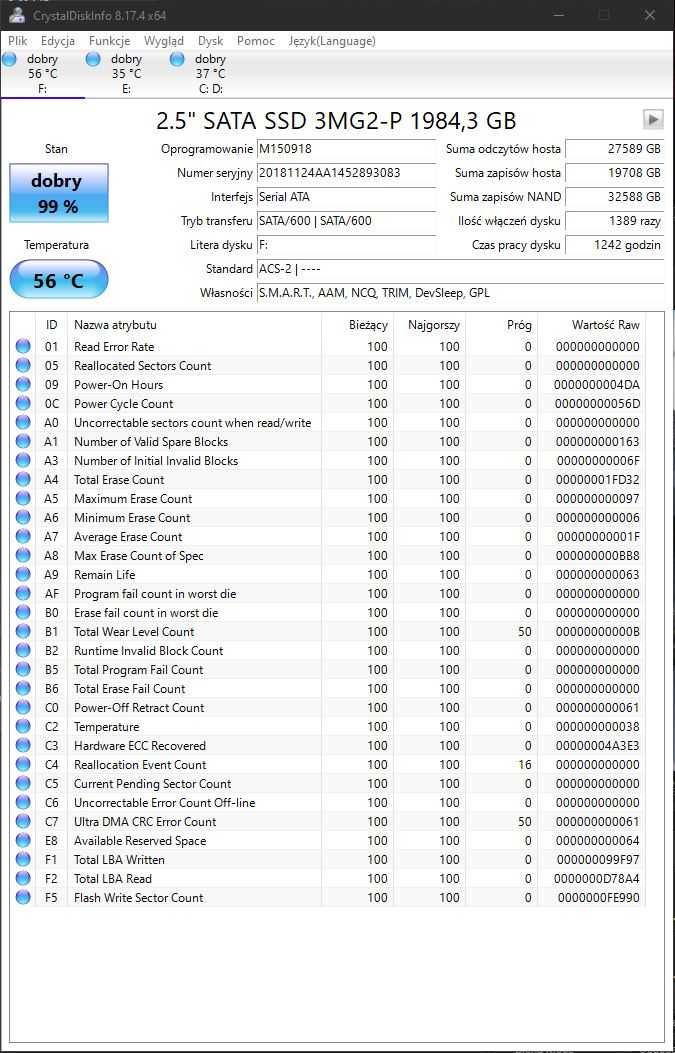
Task: Click the power-on hours value 1242 godzin
Action: (614, 245)
